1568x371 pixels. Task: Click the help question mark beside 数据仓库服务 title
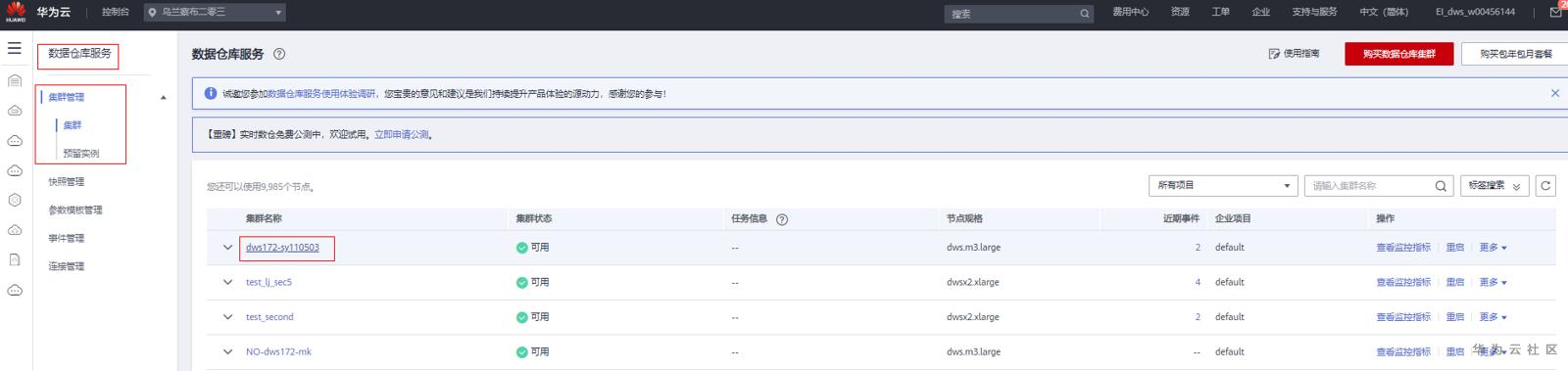(279, 54)
